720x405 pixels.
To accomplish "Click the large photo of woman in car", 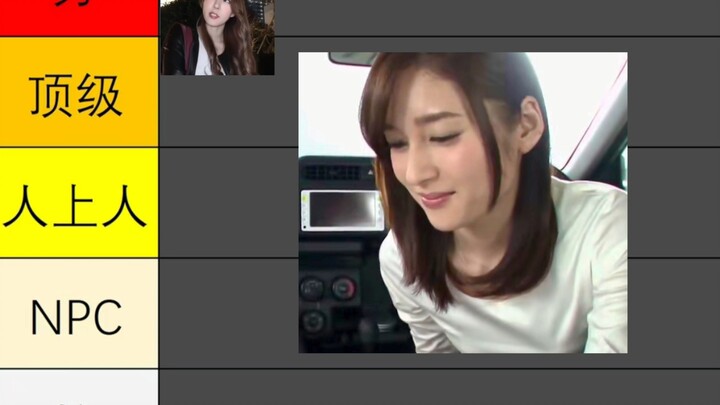I will point(462,202).
